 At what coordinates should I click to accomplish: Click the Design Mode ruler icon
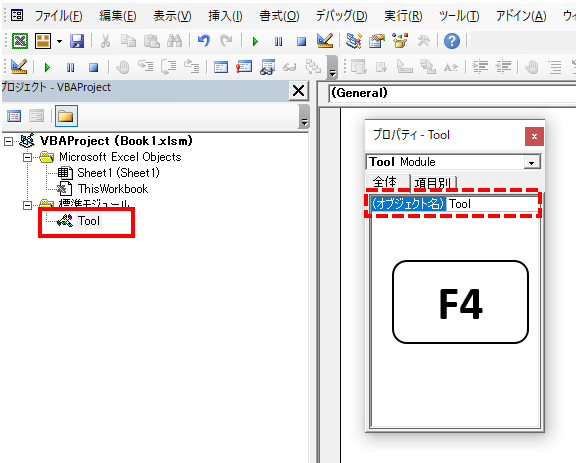(325, 41)
